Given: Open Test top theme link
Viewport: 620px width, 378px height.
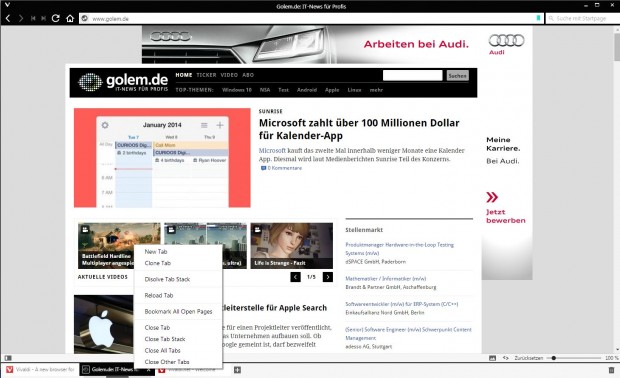Looking at the screenshot, I should pyautogui.click(x=284, y=90).
